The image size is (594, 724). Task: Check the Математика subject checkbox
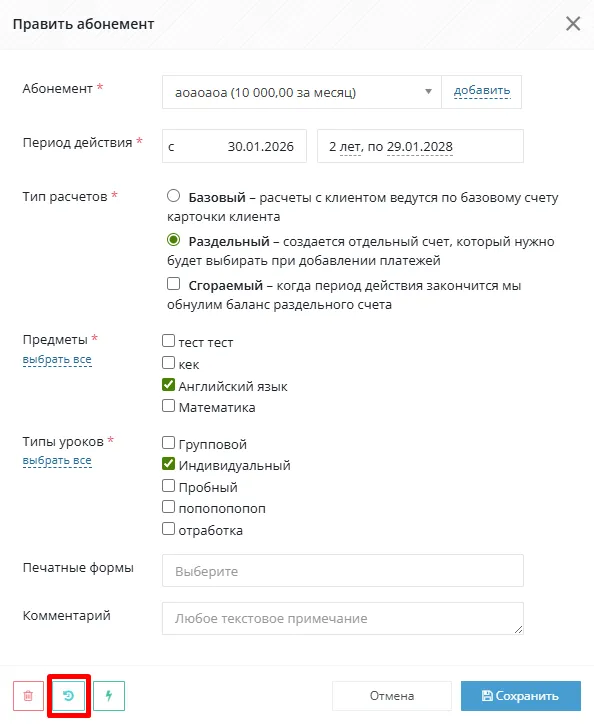click(169, 406)
